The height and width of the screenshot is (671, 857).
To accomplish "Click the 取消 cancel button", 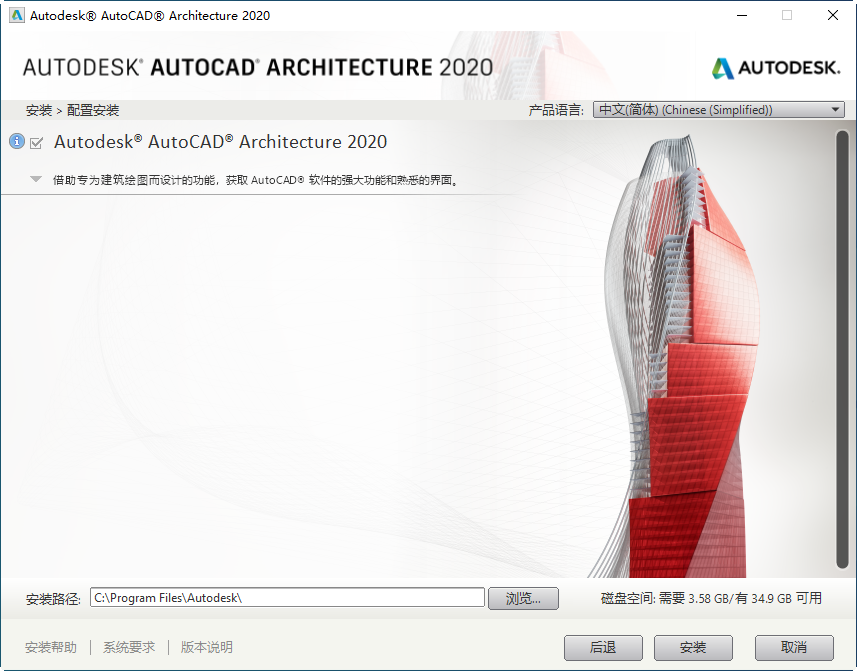I will pyautogui.click(x=794, y=648).
